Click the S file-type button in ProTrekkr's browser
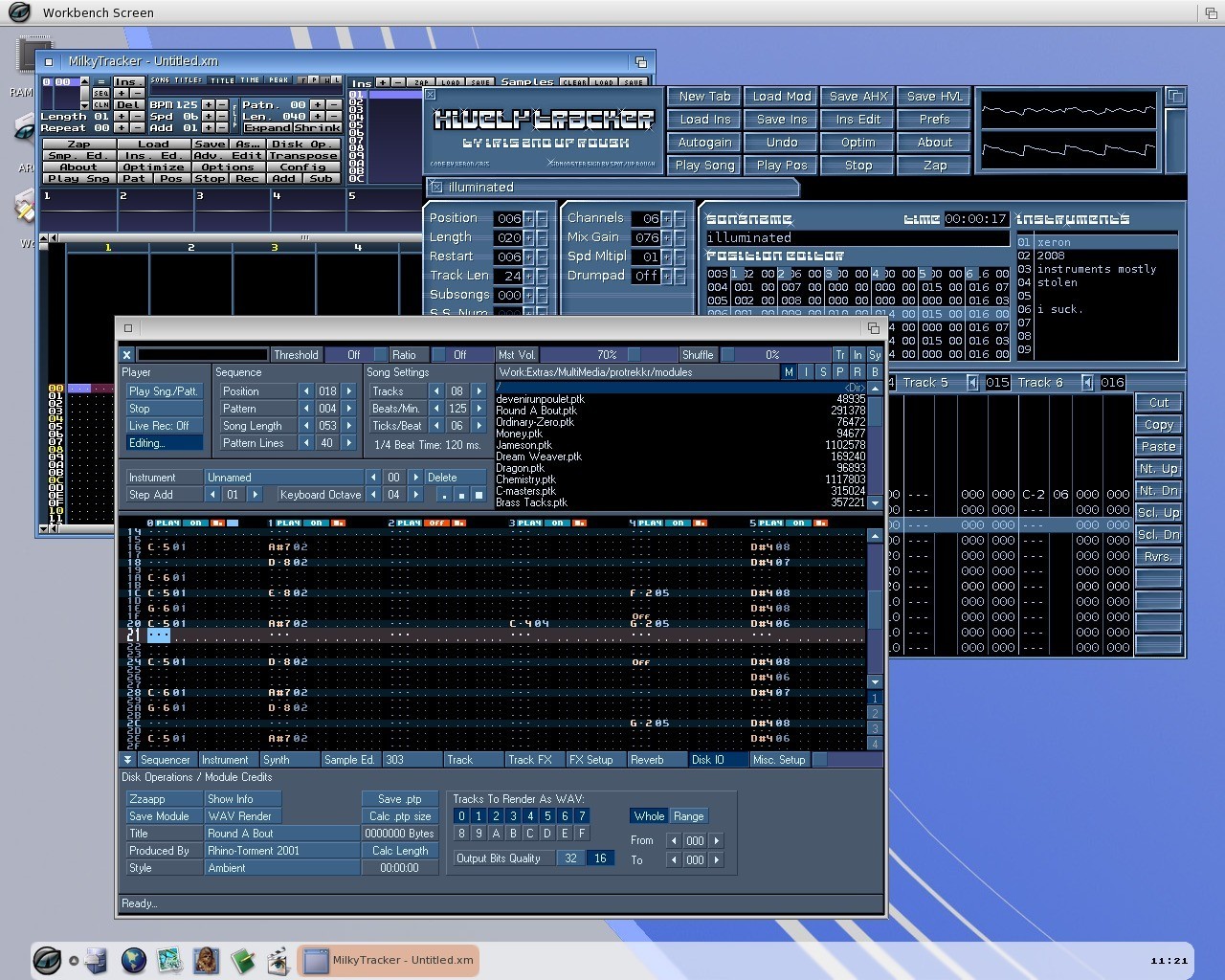The image size is (1225, 980). click(x=823, y=372)
